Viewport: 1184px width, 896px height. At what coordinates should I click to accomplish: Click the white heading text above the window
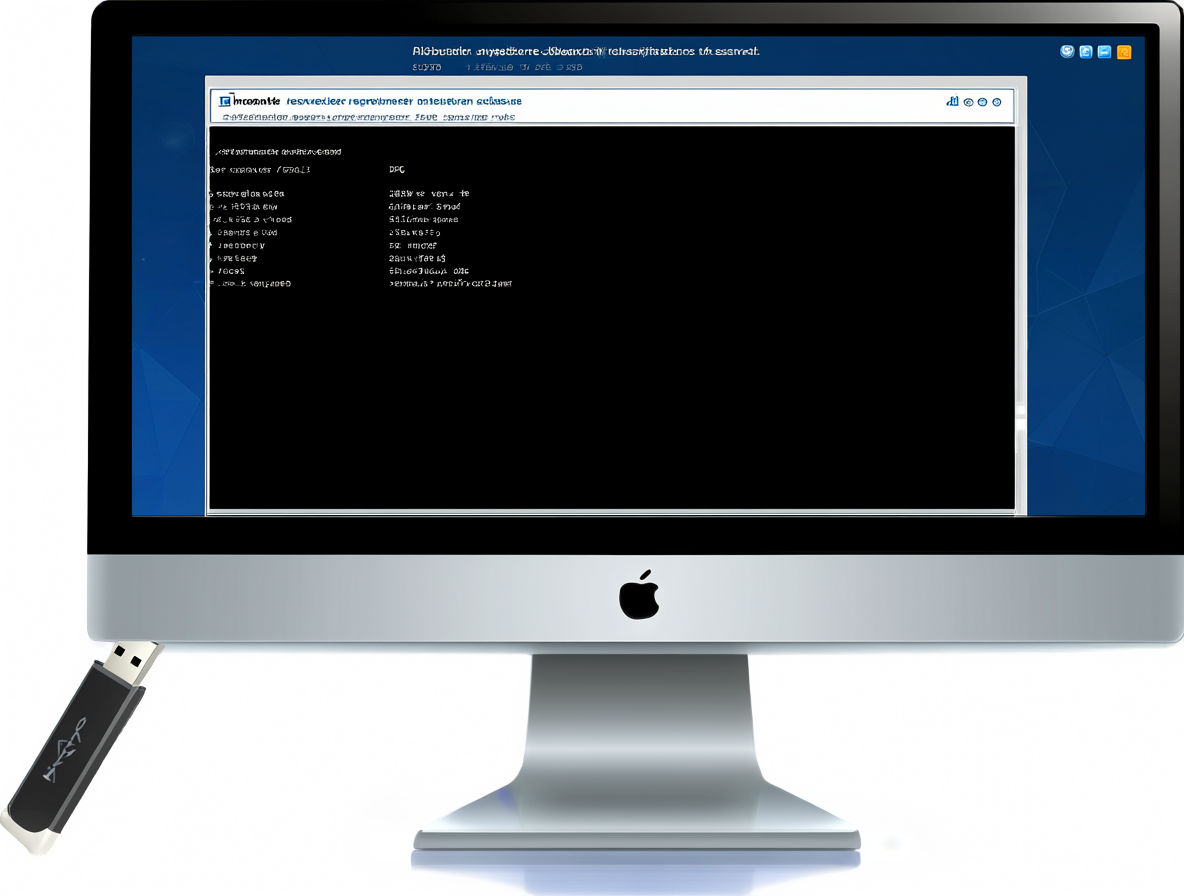pos(586,51)
